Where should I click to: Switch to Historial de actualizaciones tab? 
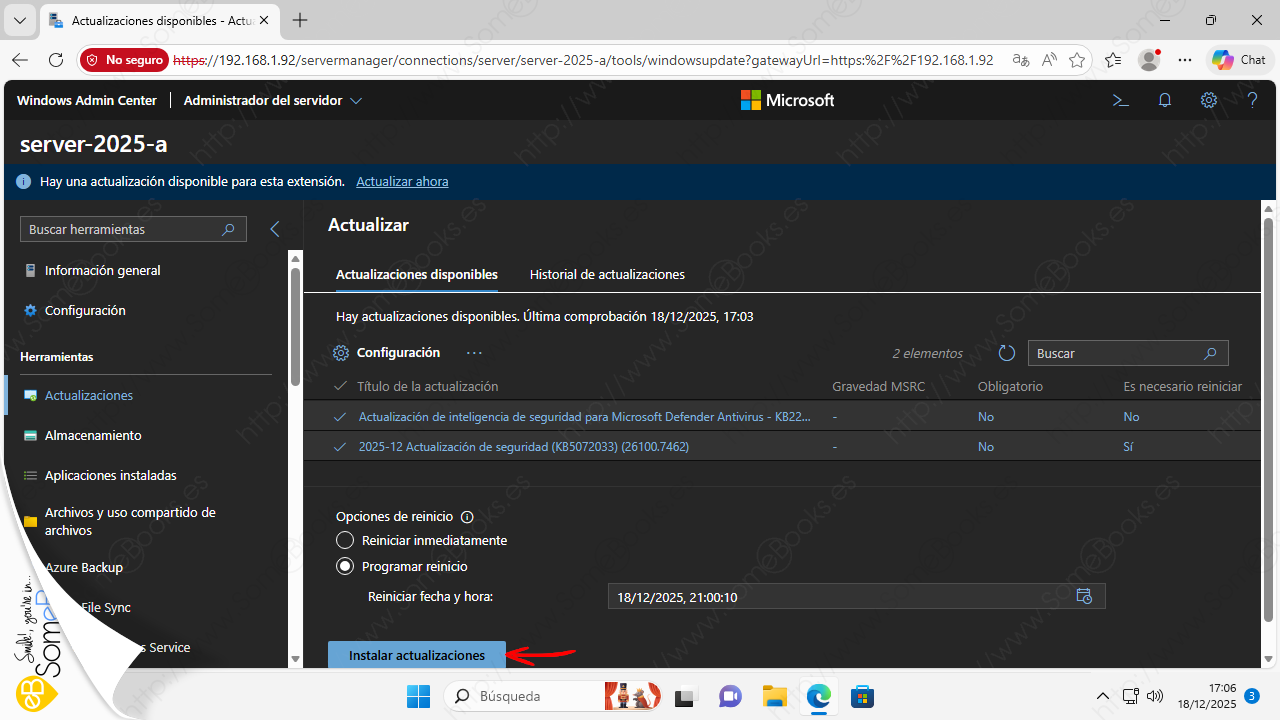(x=607, y=274)
